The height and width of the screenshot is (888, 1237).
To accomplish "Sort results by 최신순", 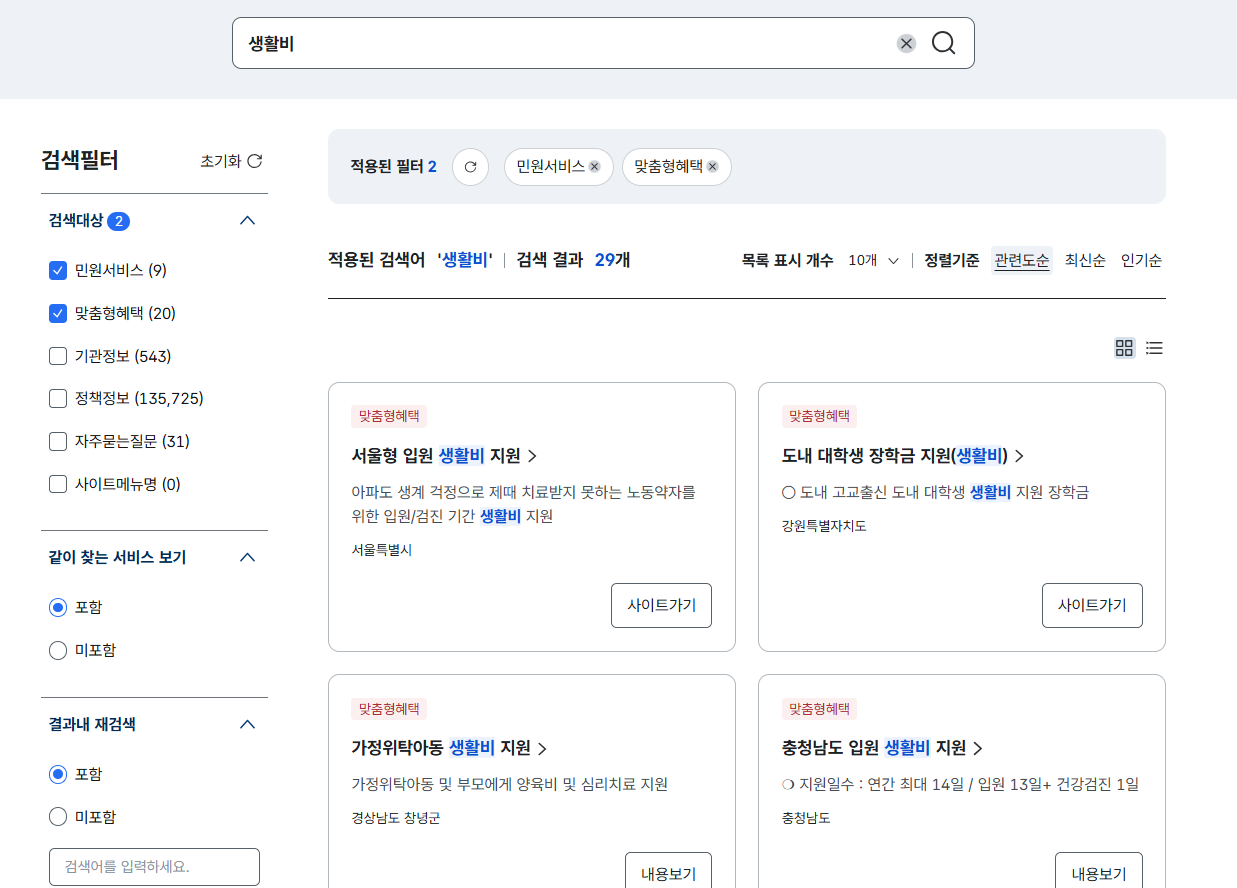I will (1085, 260).
